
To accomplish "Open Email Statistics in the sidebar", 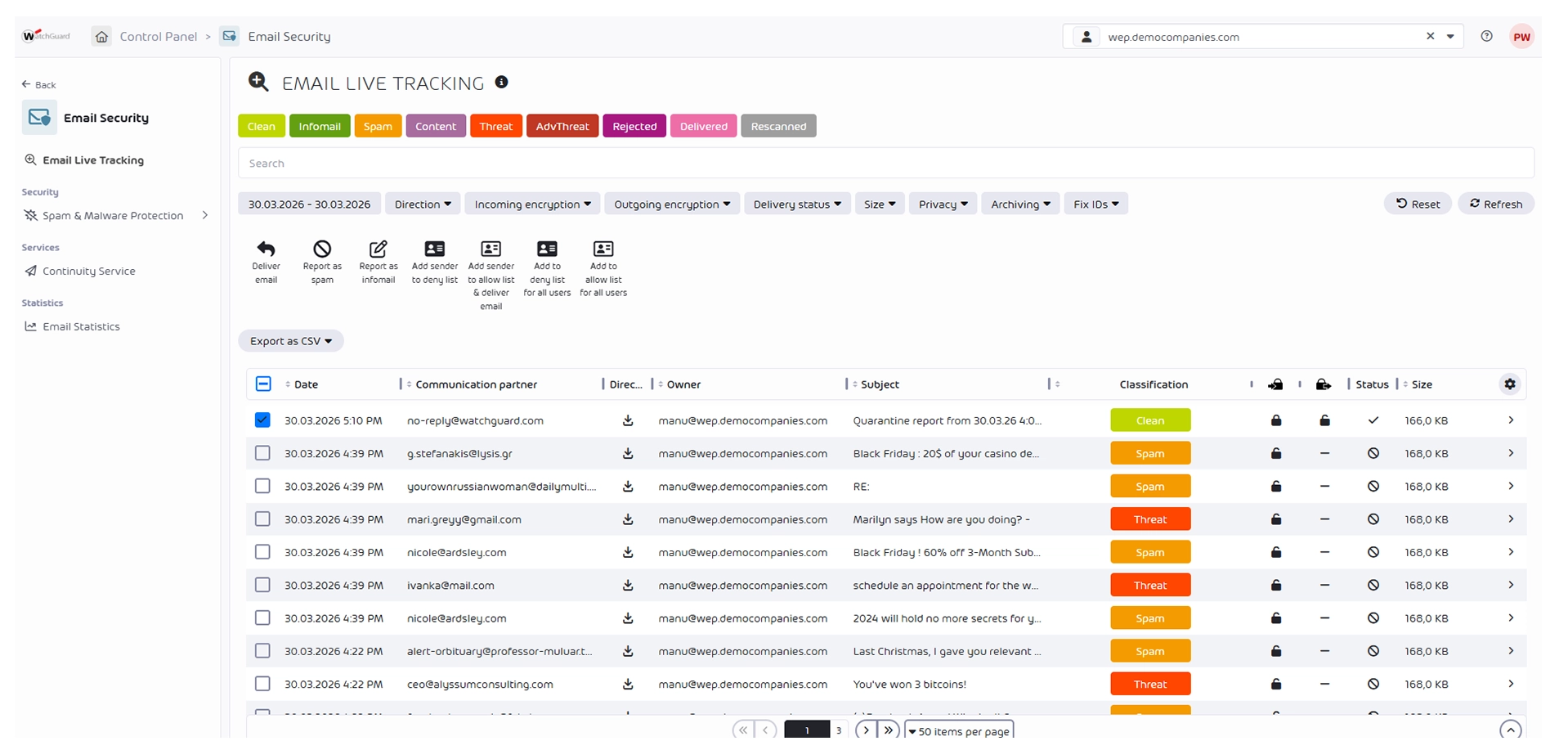I will click(81, 326).
